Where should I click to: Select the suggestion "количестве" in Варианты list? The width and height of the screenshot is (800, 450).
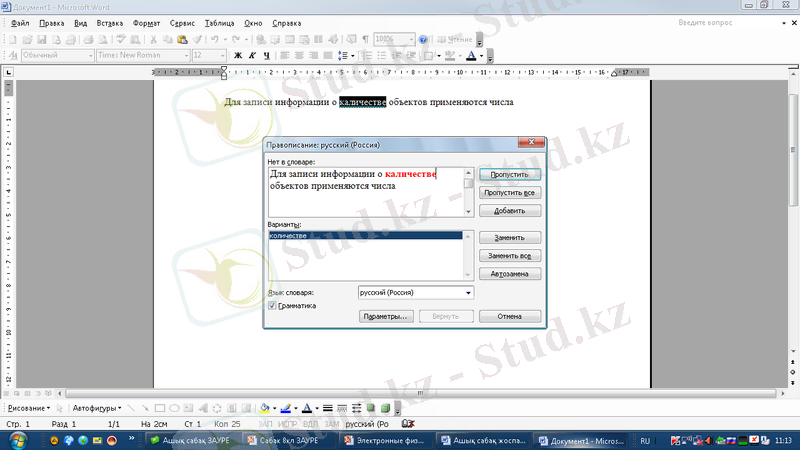[x=364, y=235]
